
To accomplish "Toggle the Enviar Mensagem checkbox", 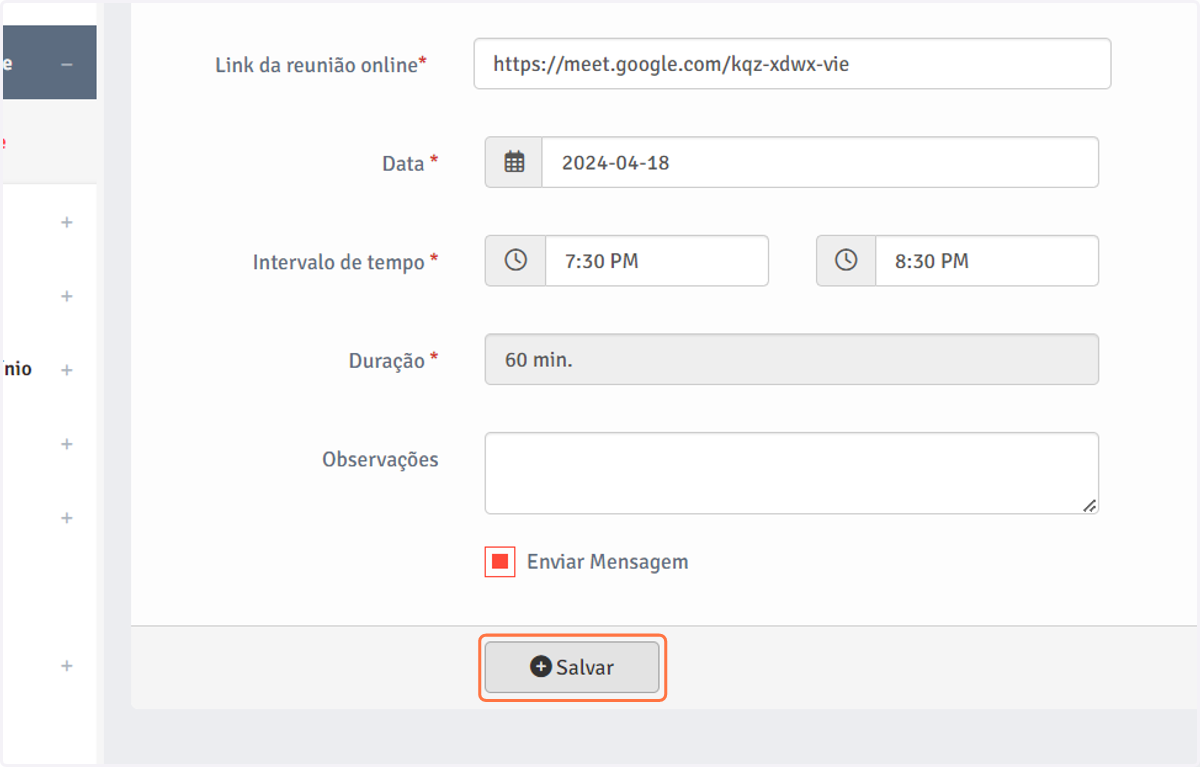I will click(500, 562).
